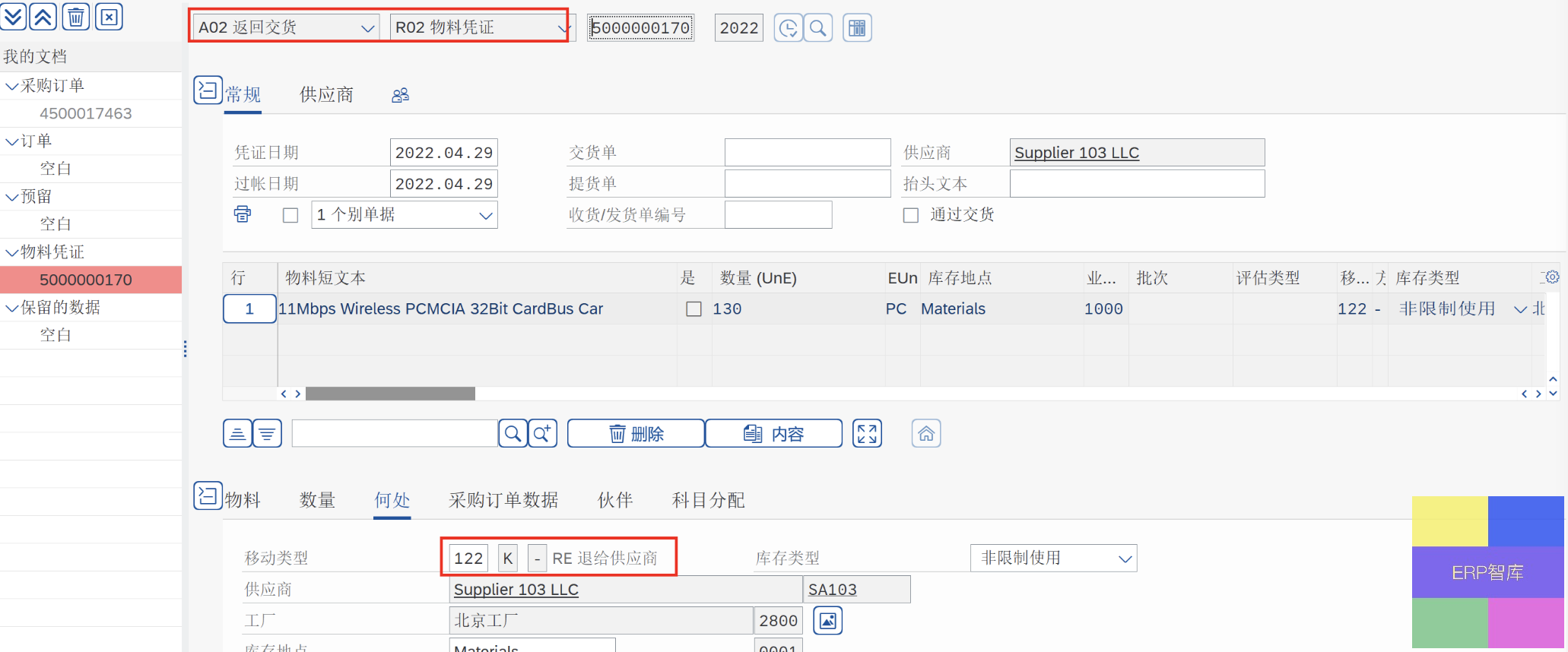Switch to the 采购订单数据 tab
Viewport: 1568px width, 652px height.
pyautogui.click(x=503, y=500)
